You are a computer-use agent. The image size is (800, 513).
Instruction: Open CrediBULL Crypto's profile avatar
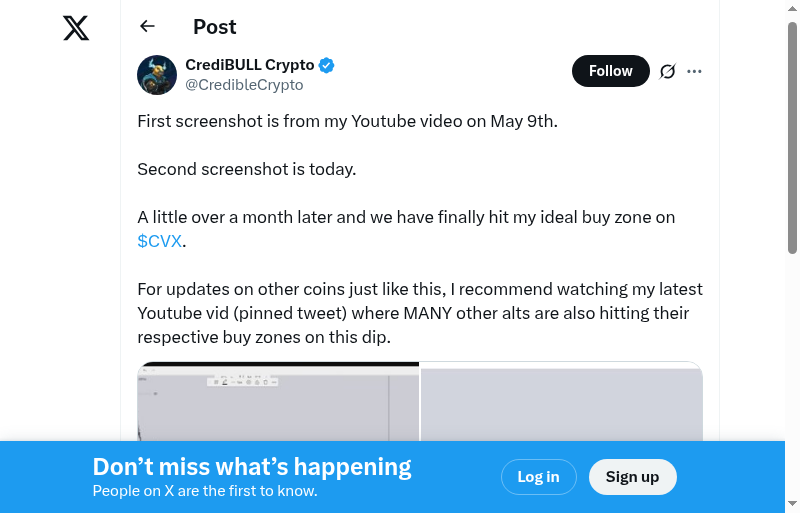[157, 75]
